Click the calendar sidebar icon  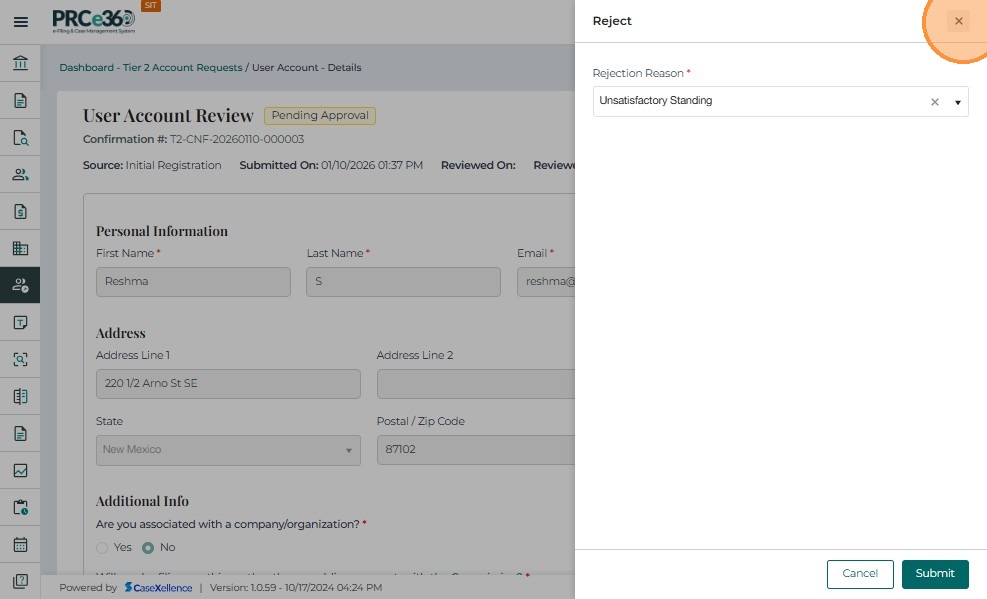20,545
